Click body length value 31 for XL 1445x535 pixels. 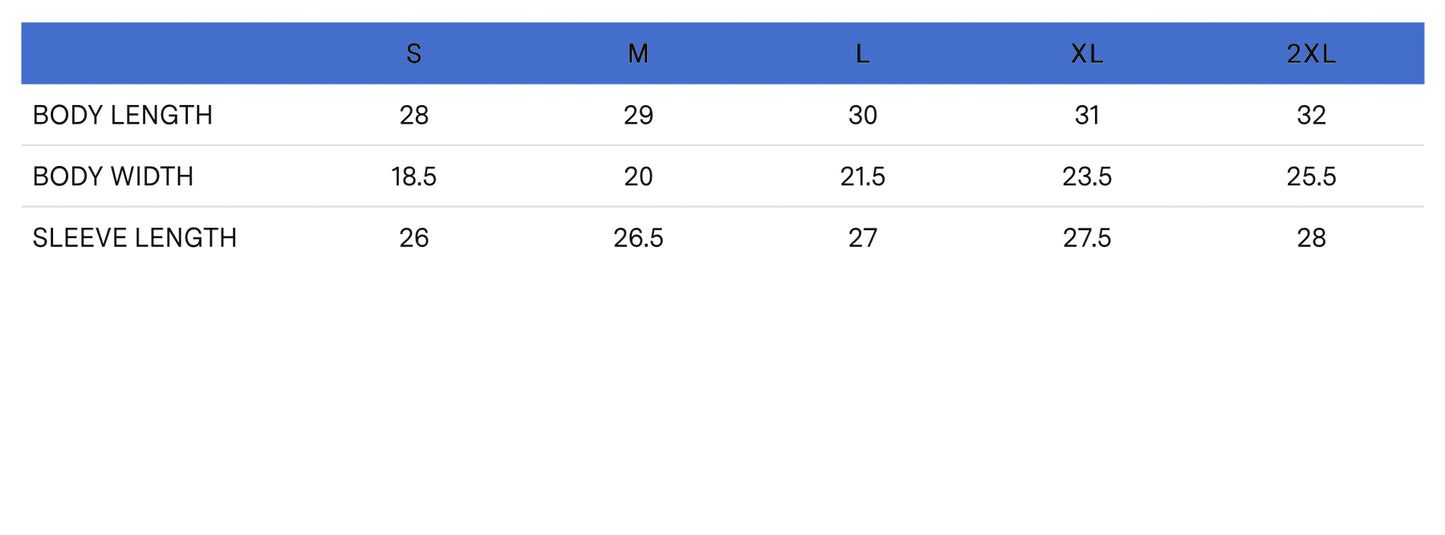pyautogui.click(x=1087, y=116)
